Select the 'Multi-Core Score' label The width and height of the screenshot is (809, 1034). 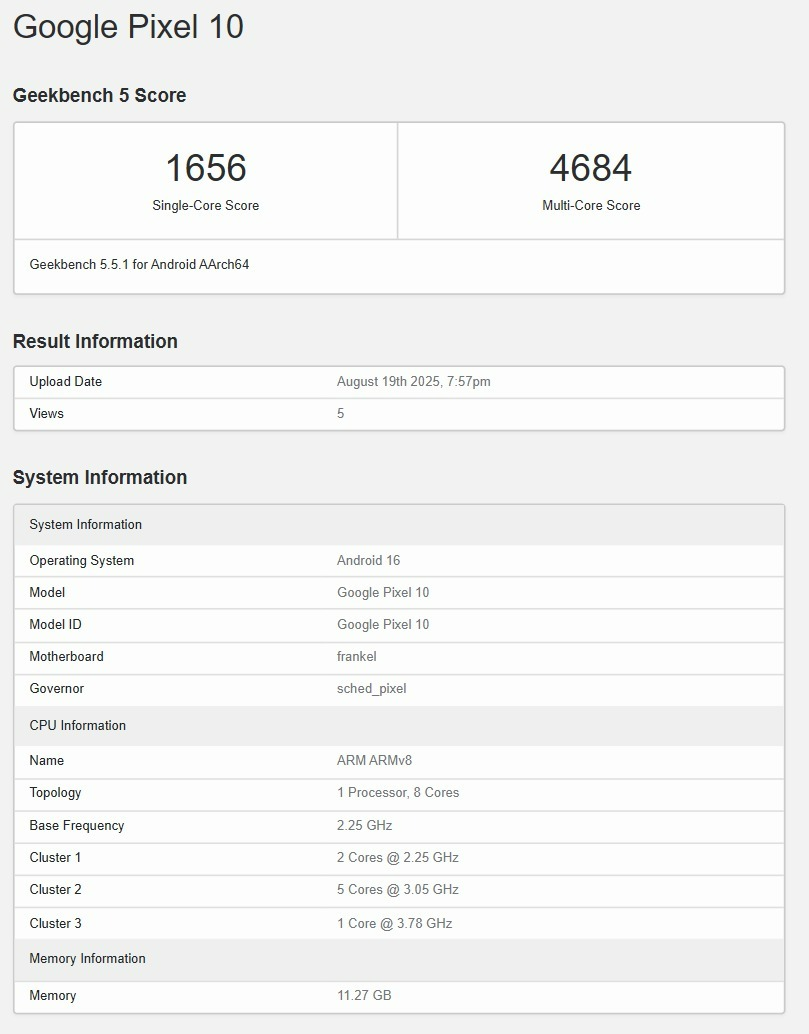click(591, 205)
